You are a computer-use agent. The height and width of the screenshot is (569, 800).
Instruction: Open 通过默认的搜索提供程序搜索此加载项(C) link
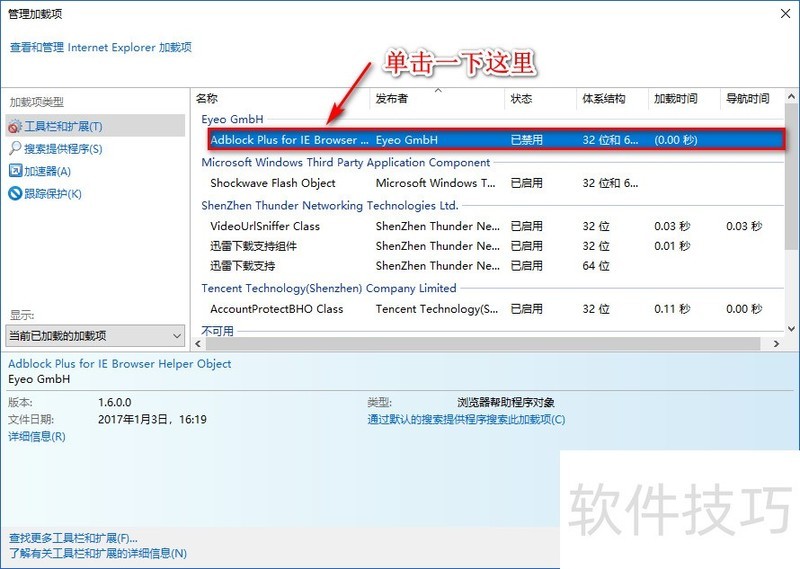pos(466,419)
